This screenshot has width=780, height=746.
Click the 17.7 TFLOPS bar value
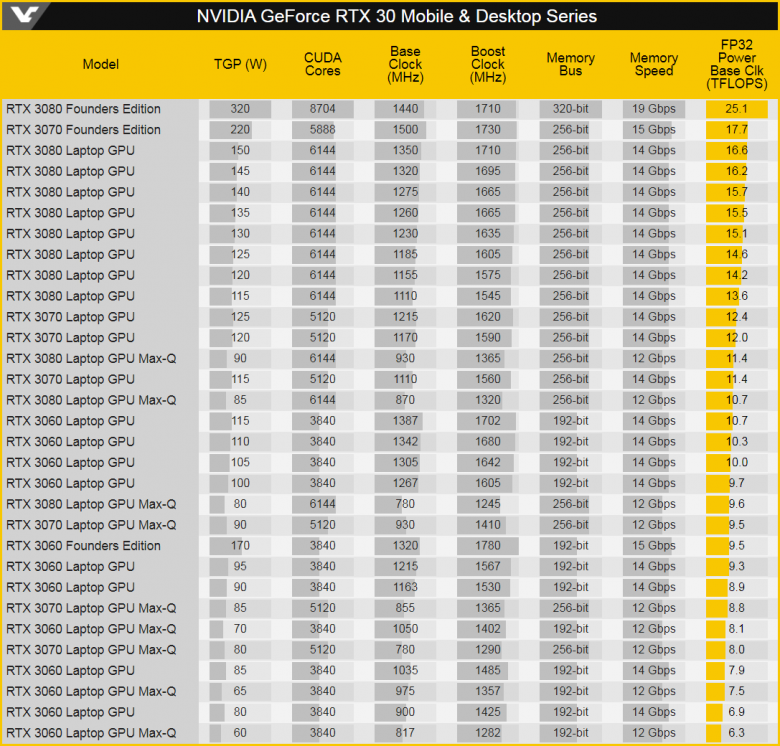(x=737, y=130)
